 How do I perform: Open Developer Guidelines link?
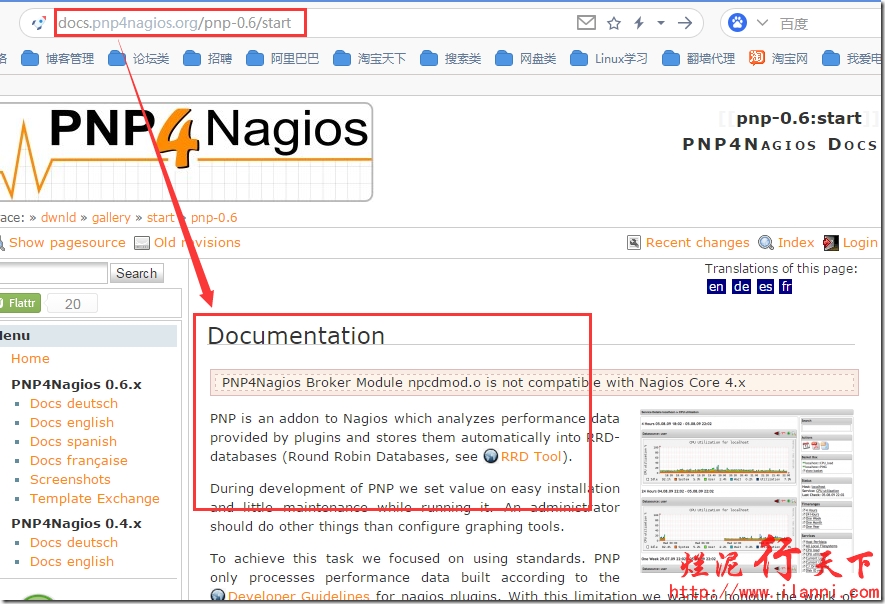click(298, 596)
